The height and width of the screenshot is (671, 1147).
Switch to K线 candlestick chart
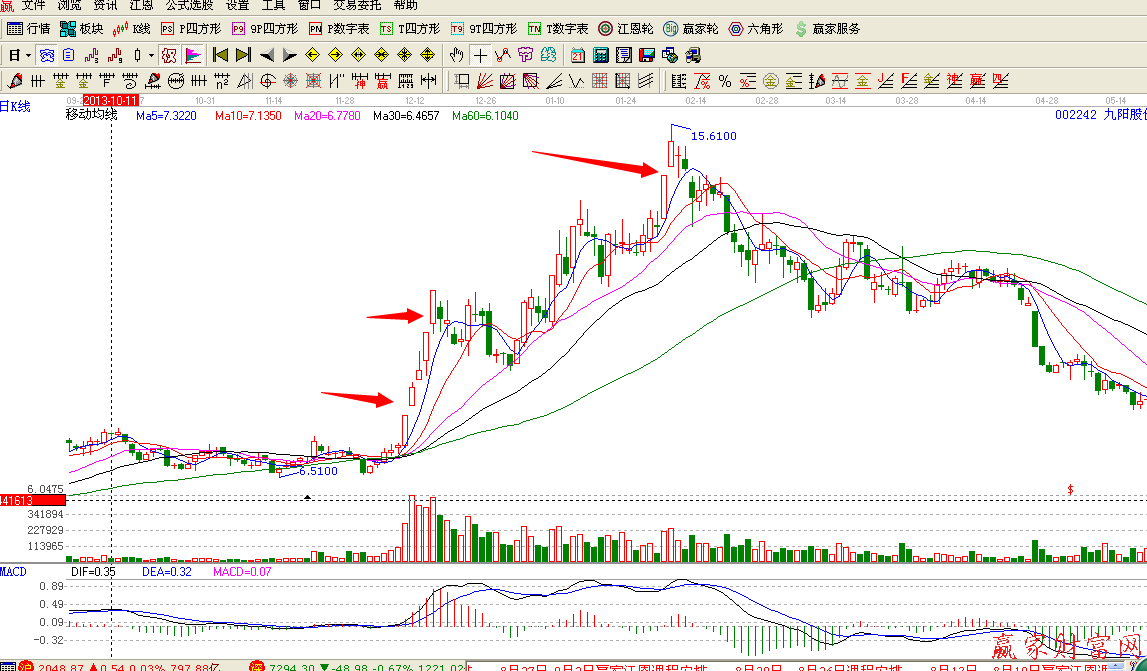click(132, 29)
